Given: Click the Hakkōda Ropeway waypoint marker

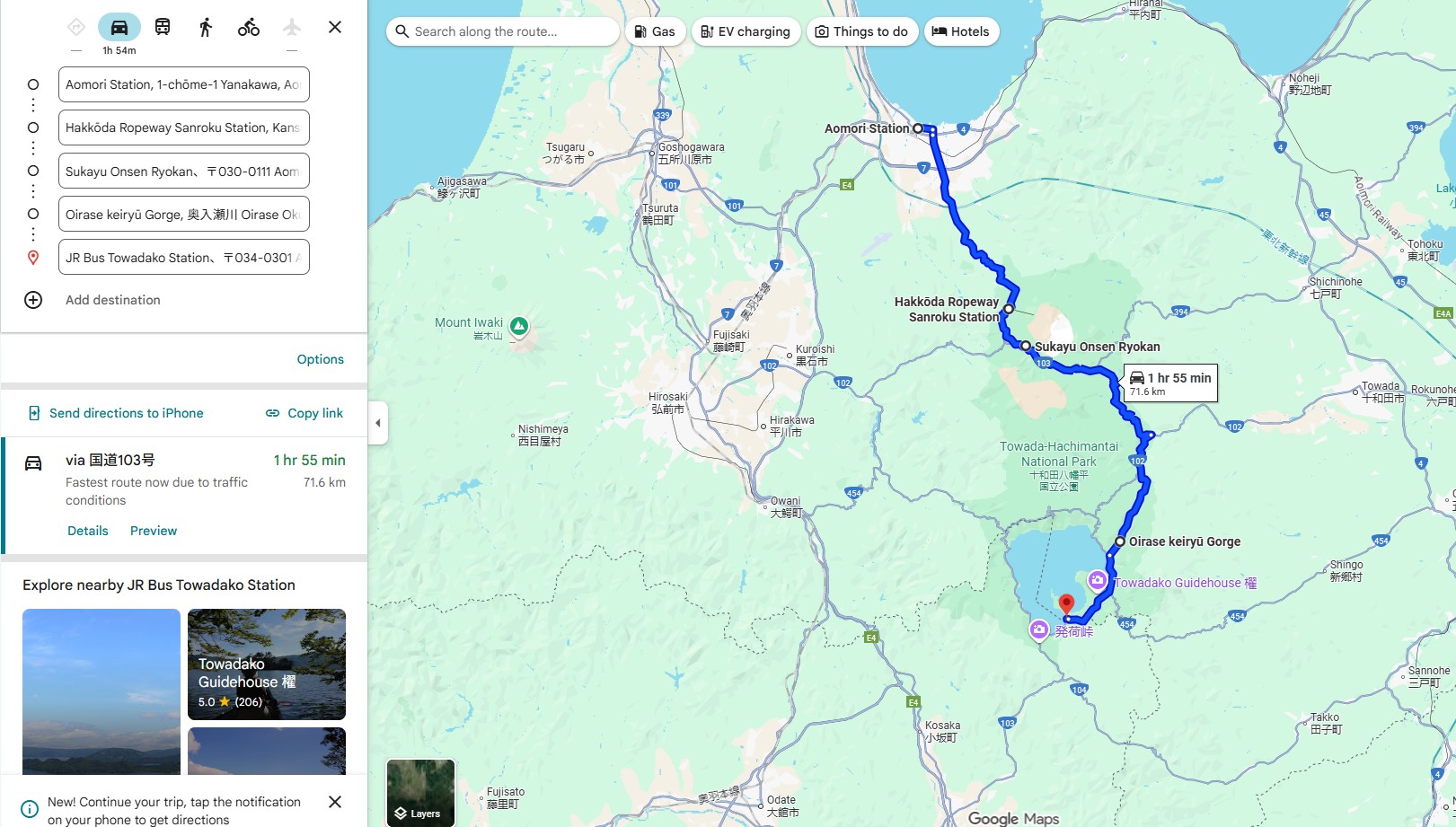Looking at the screenshot, I should (1009, 309).
